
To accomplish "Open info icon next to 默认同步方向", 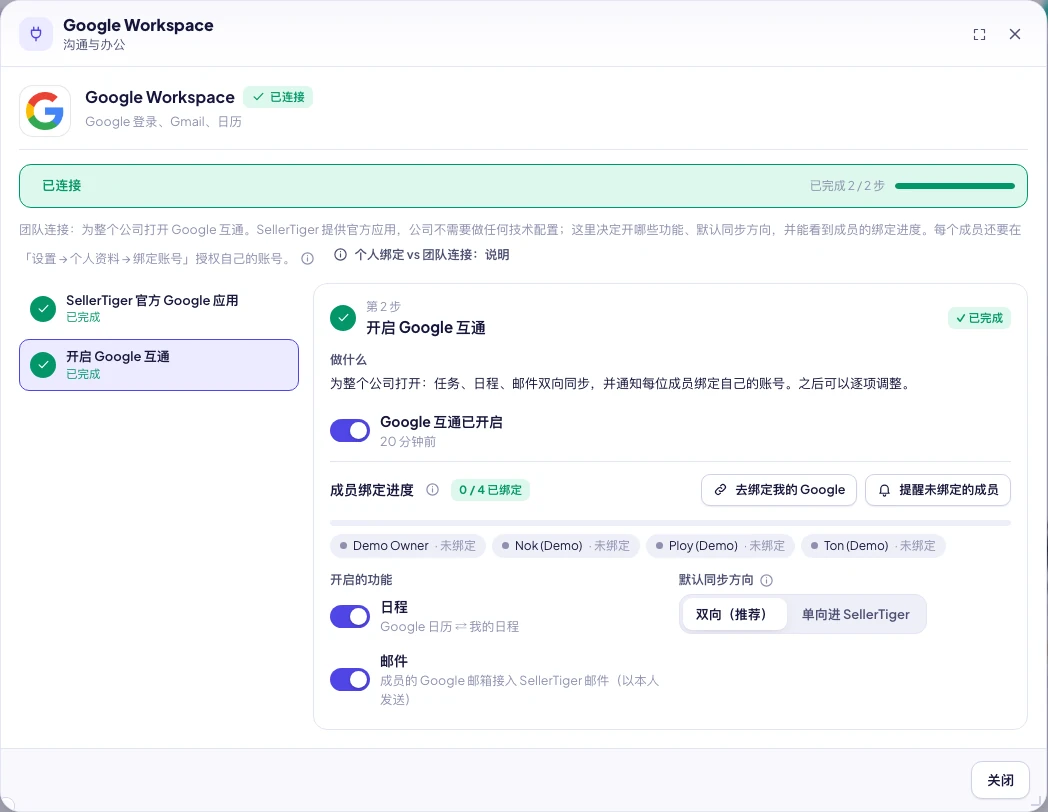I will click(x=767, y=580).
